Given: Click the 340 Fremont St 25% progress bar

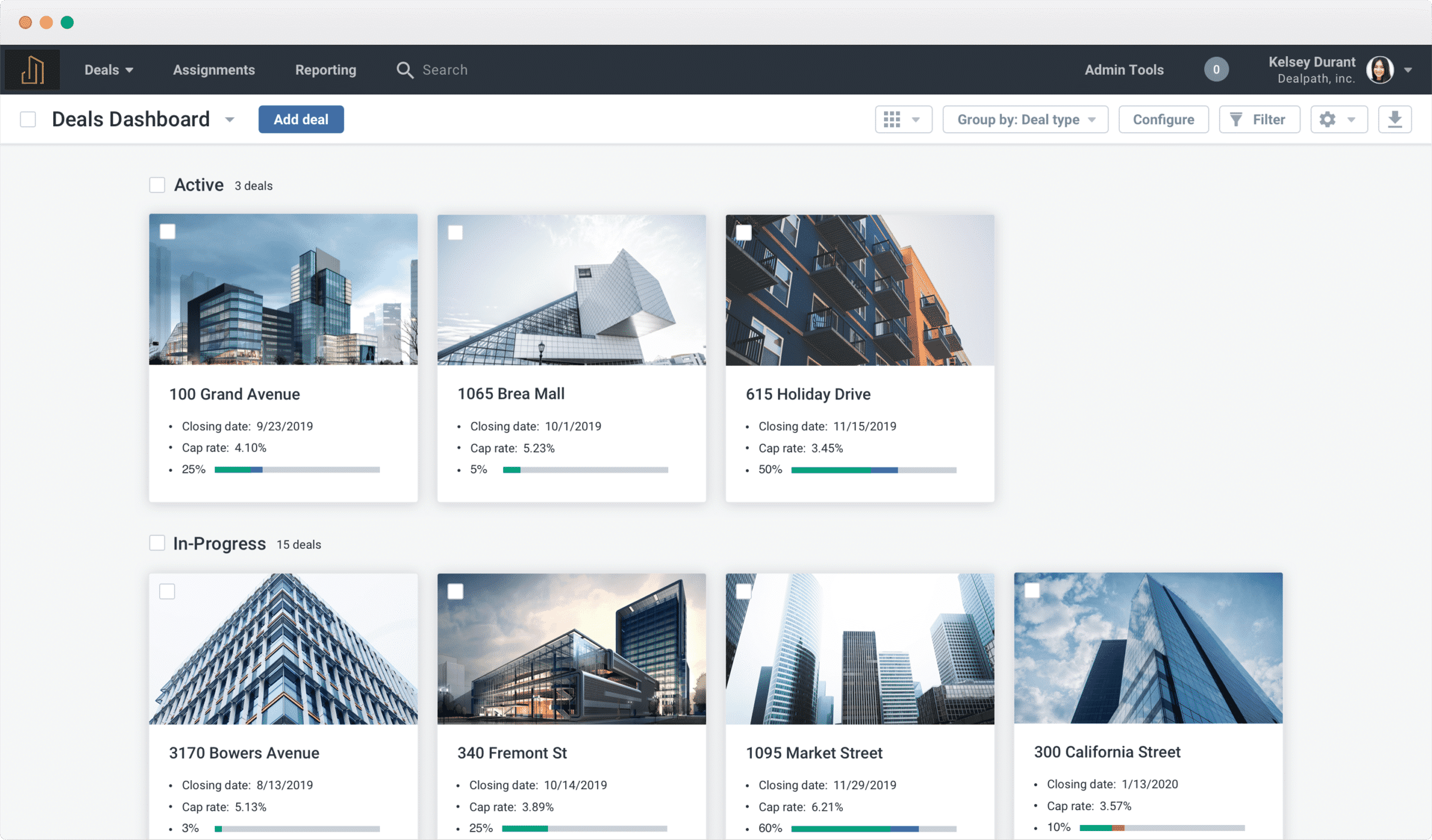Looking at the screenshot, I should [x=584, y=829].
